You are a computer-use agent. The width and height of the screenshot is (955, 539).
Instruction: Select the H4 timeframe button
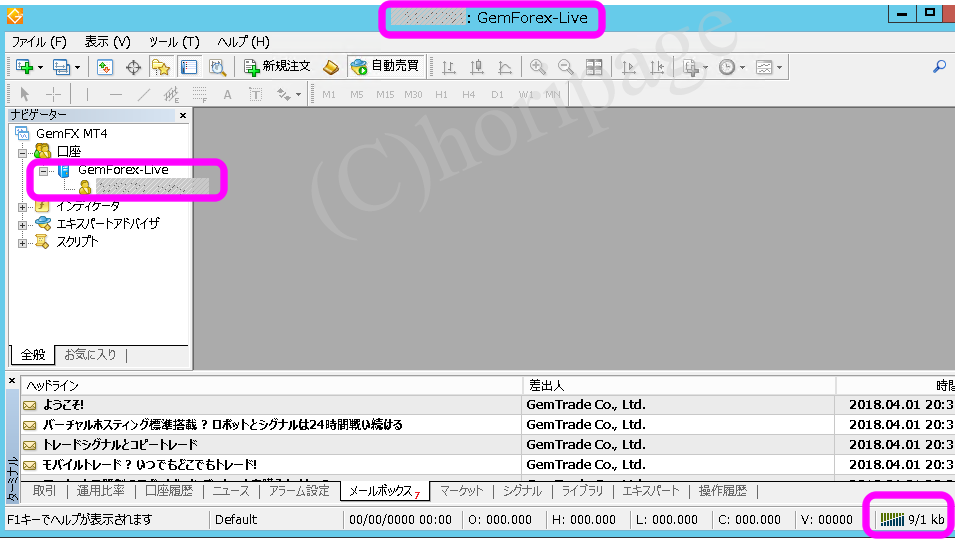pyautogui.click(x=468, y=94)
